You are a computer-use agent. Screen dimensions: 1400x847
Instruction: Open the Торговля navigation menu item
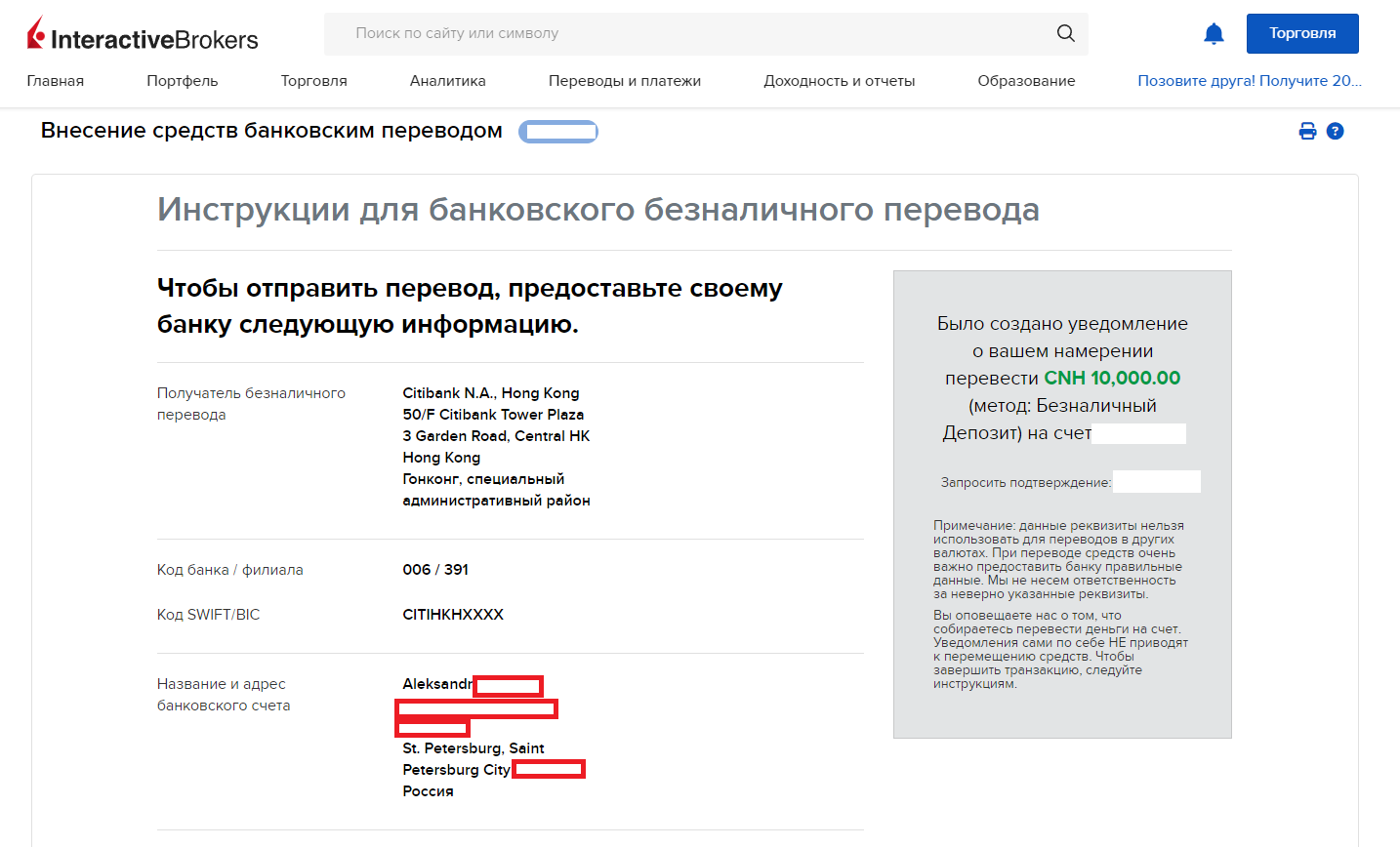coord(314,81)
